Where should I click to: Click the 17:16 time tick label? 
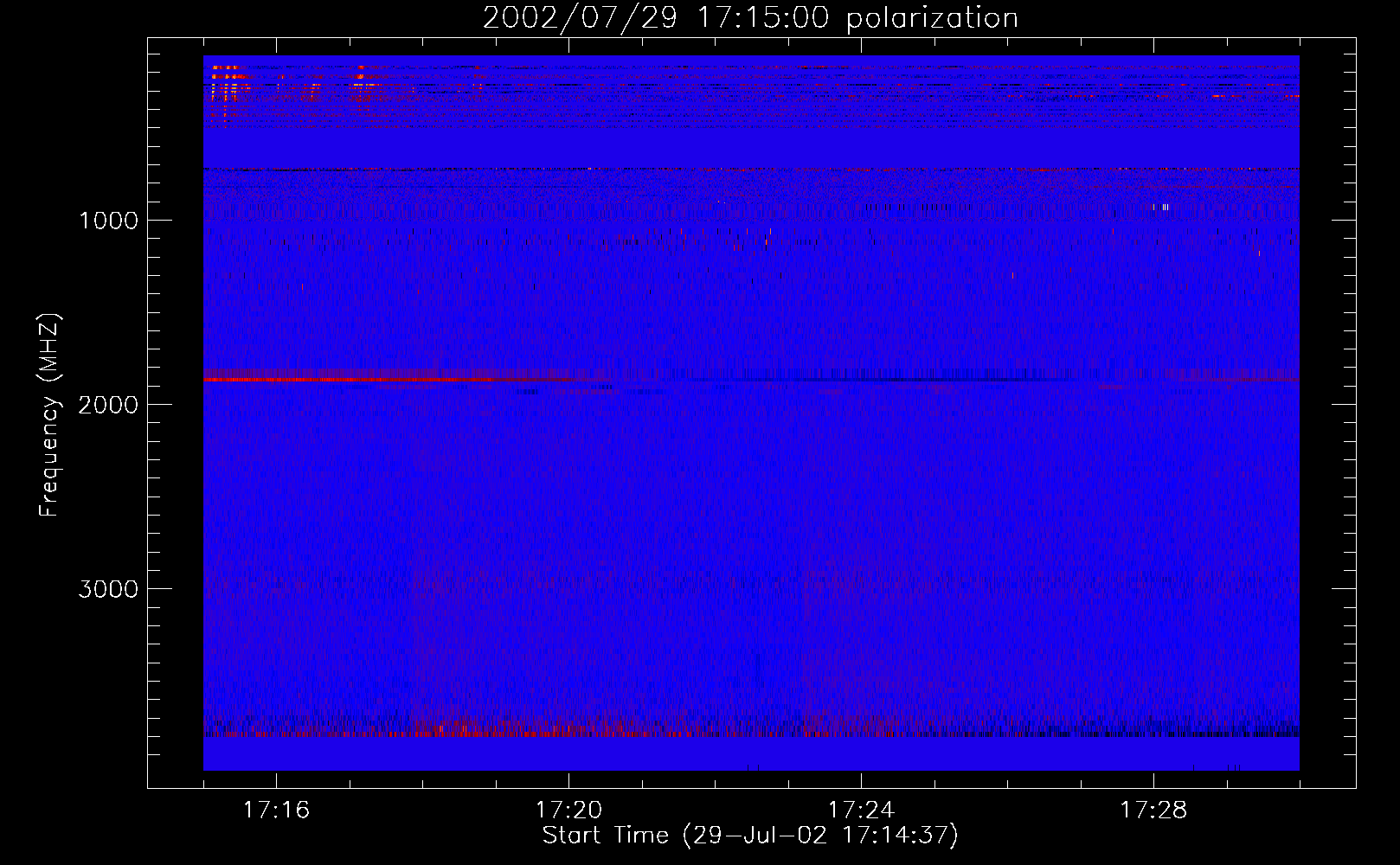click(276, 810)
